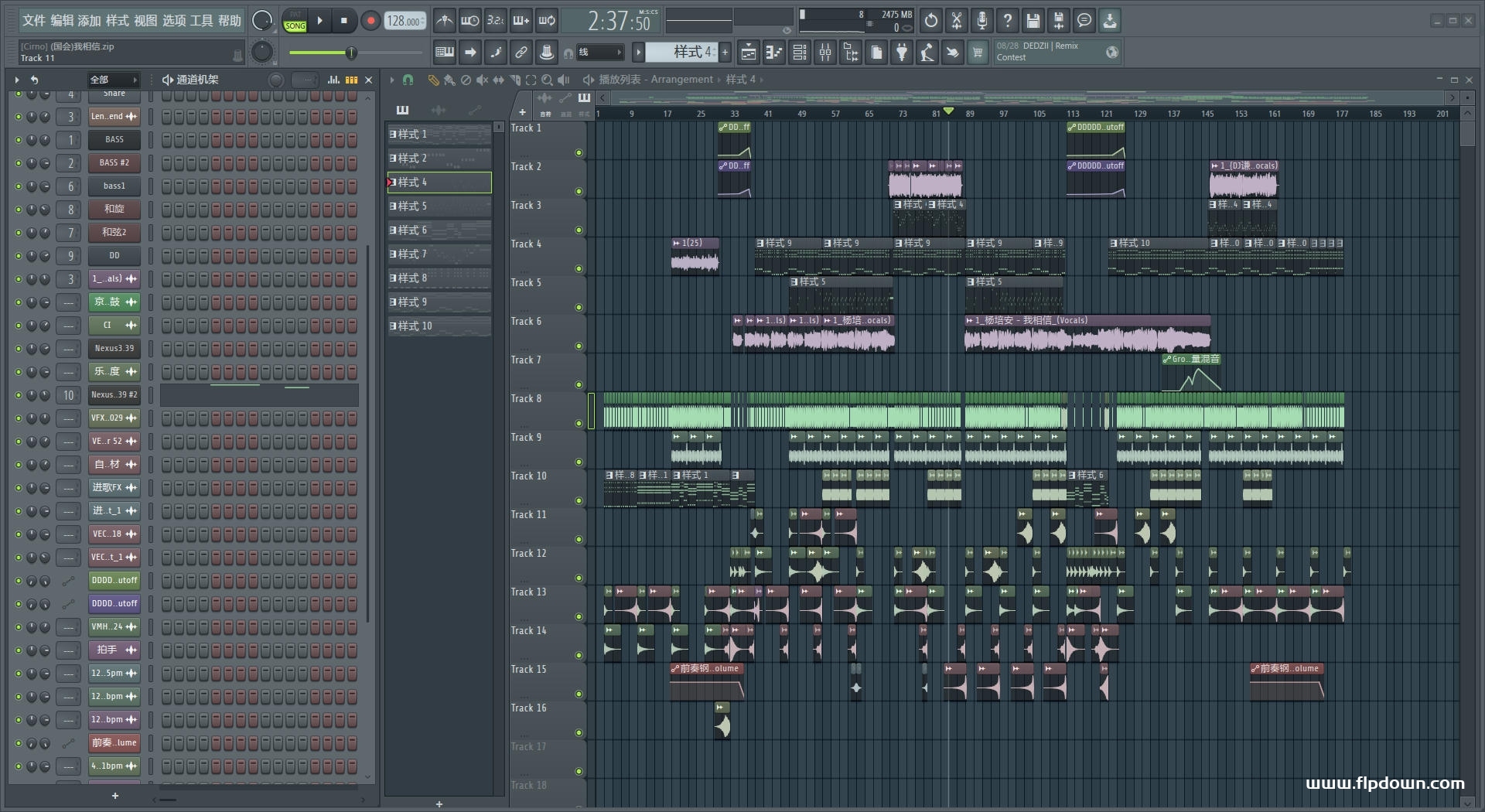Toggle the playlist snap magnet
Viewport: 1485px width, 812px height.
pos(408,80)
